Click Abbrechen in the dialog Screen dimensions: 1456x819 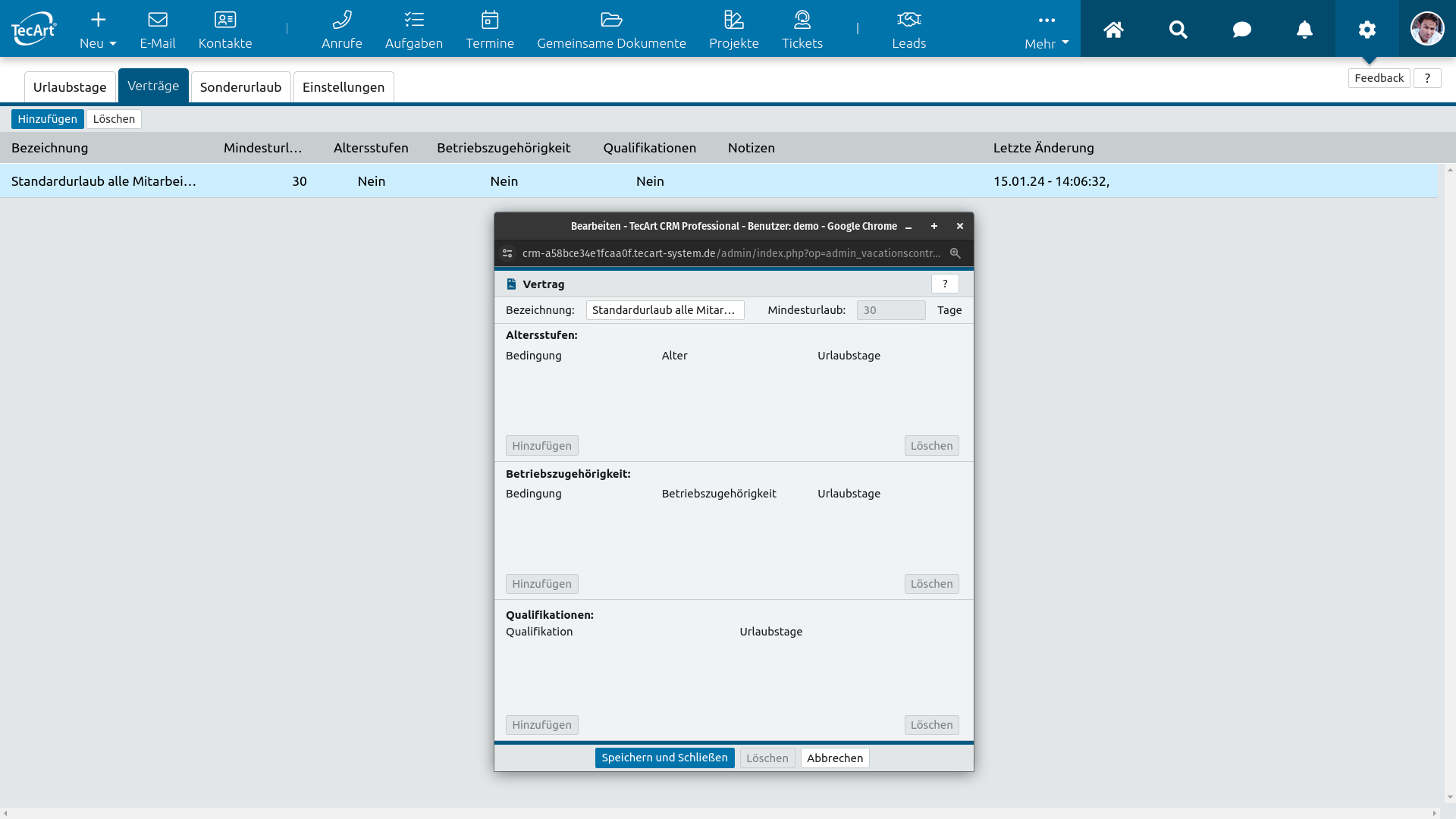click(834, 758)
